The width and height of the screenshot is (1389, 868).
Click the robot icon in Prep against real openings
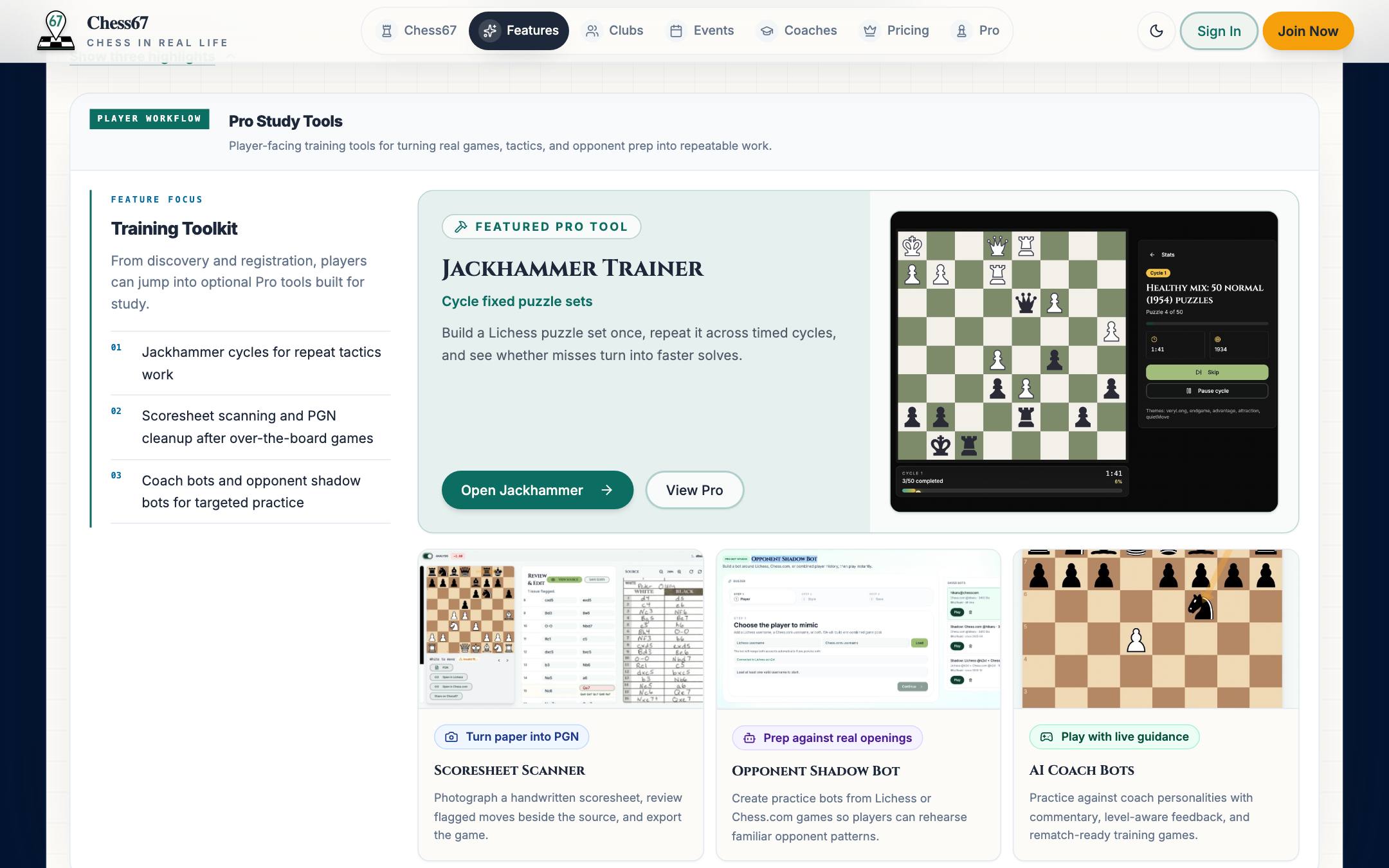tap(749, 738)
